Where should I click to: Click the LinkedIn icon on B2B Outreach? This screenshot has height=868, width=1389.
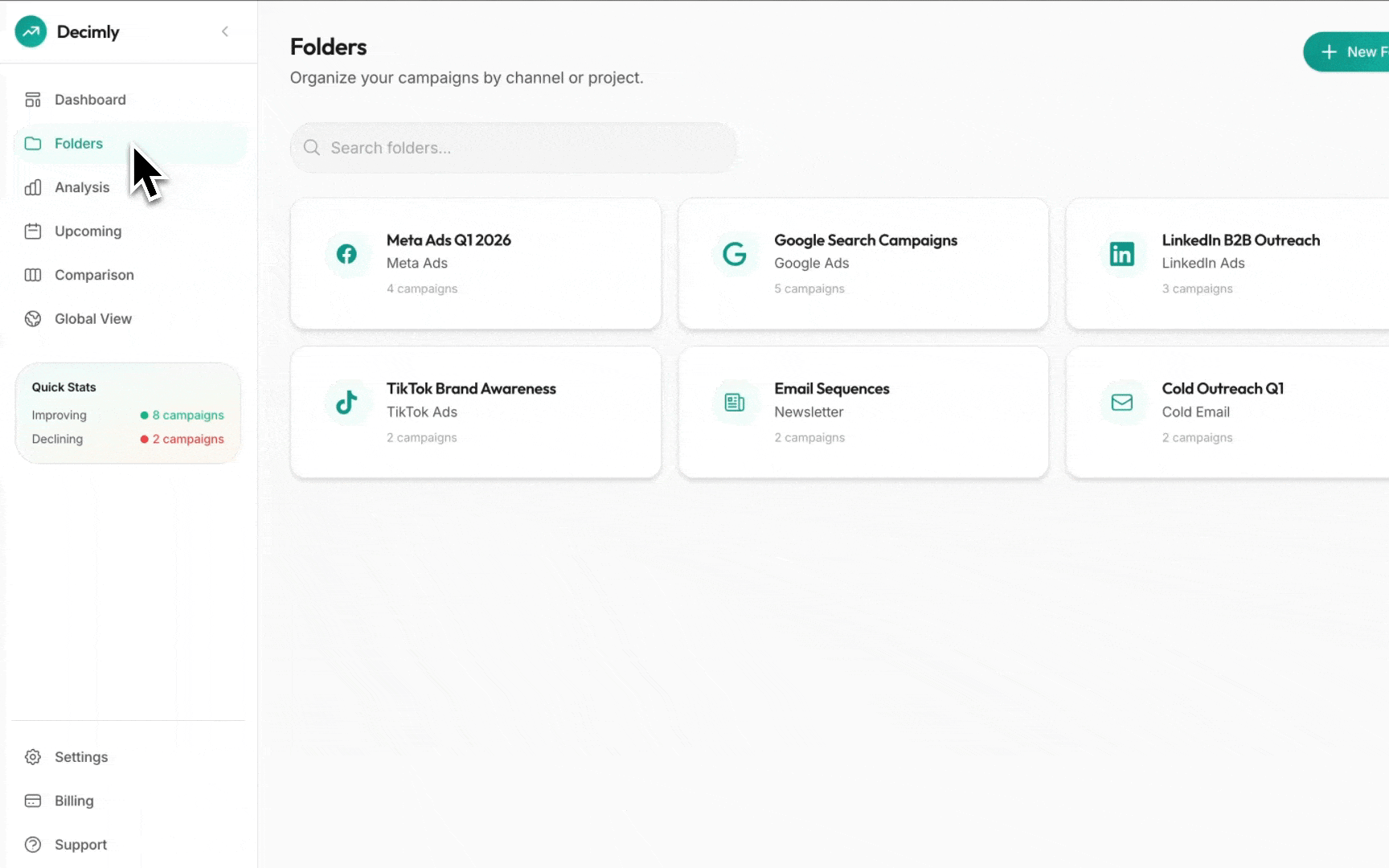coord(1121,255)
